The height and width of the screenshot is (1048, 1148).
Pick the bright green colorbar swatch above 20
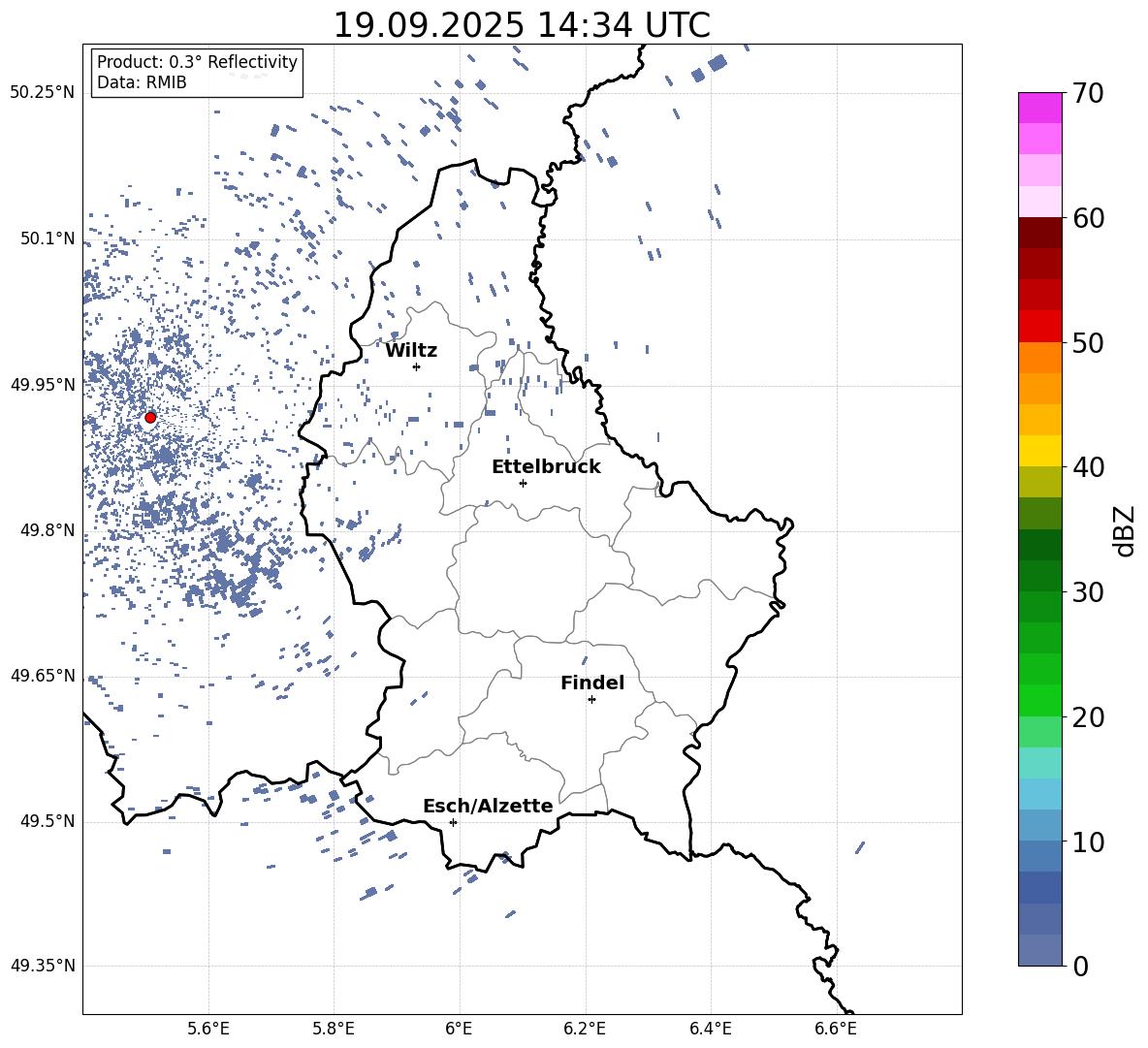1039,700
